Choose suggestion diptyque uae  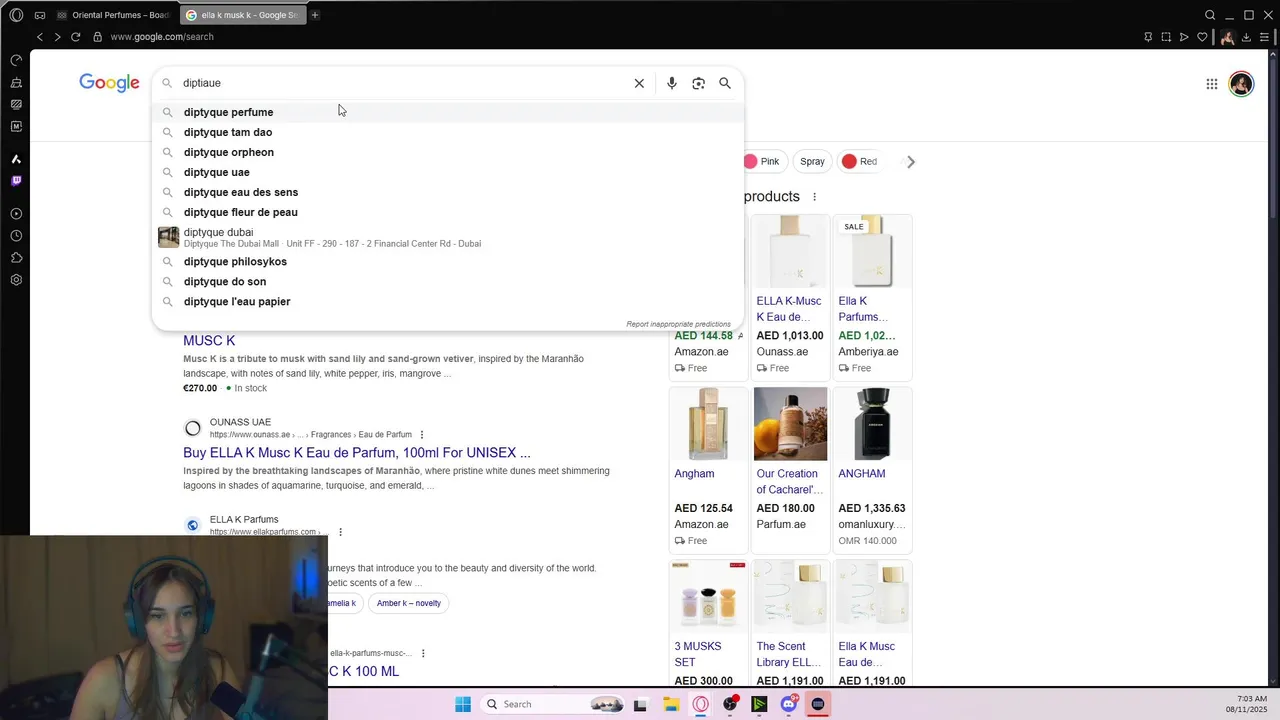coord(448,172)
